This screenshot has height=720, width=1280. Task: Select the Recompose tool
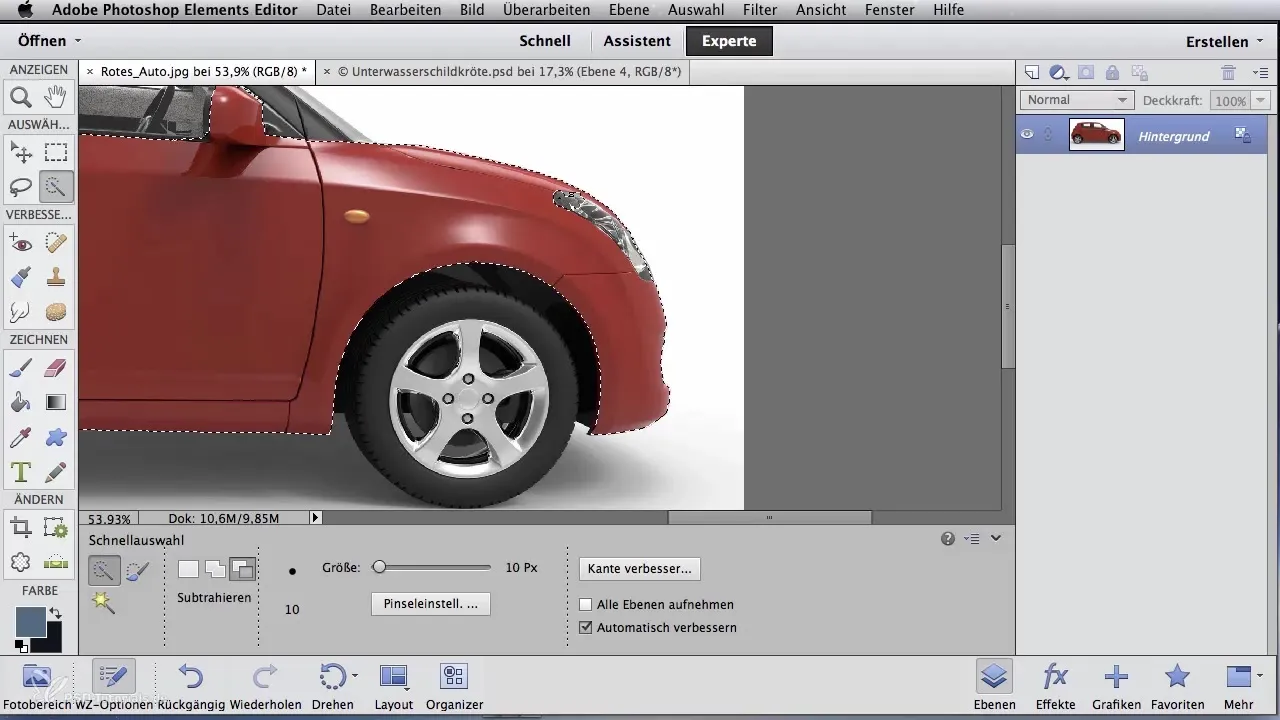[56, 527]
